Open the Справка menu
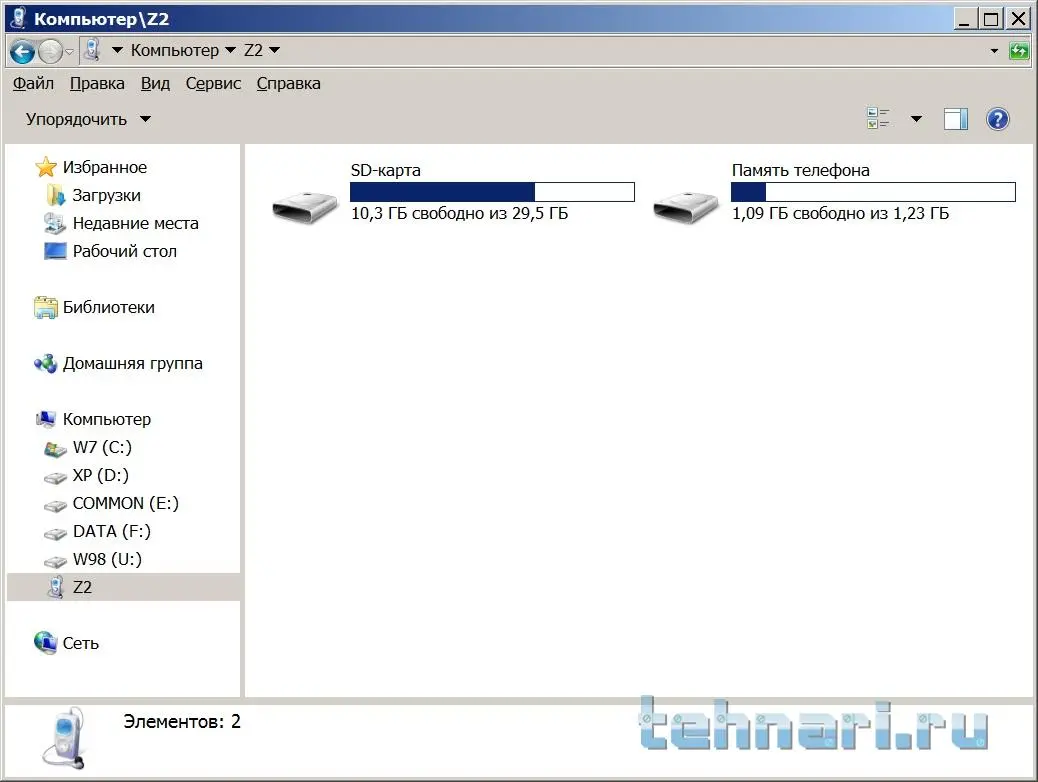The height and width of the screenshot is (782, 1038). point(289,83)
